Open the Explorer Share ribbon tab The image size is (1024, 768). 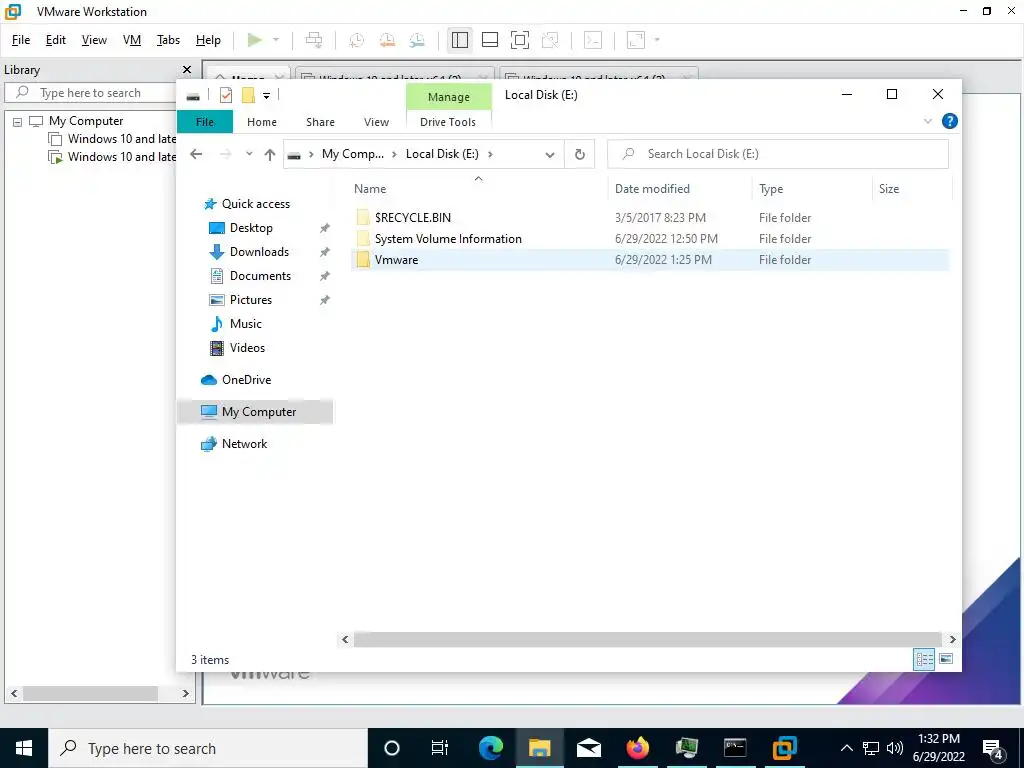coord(320,122)
